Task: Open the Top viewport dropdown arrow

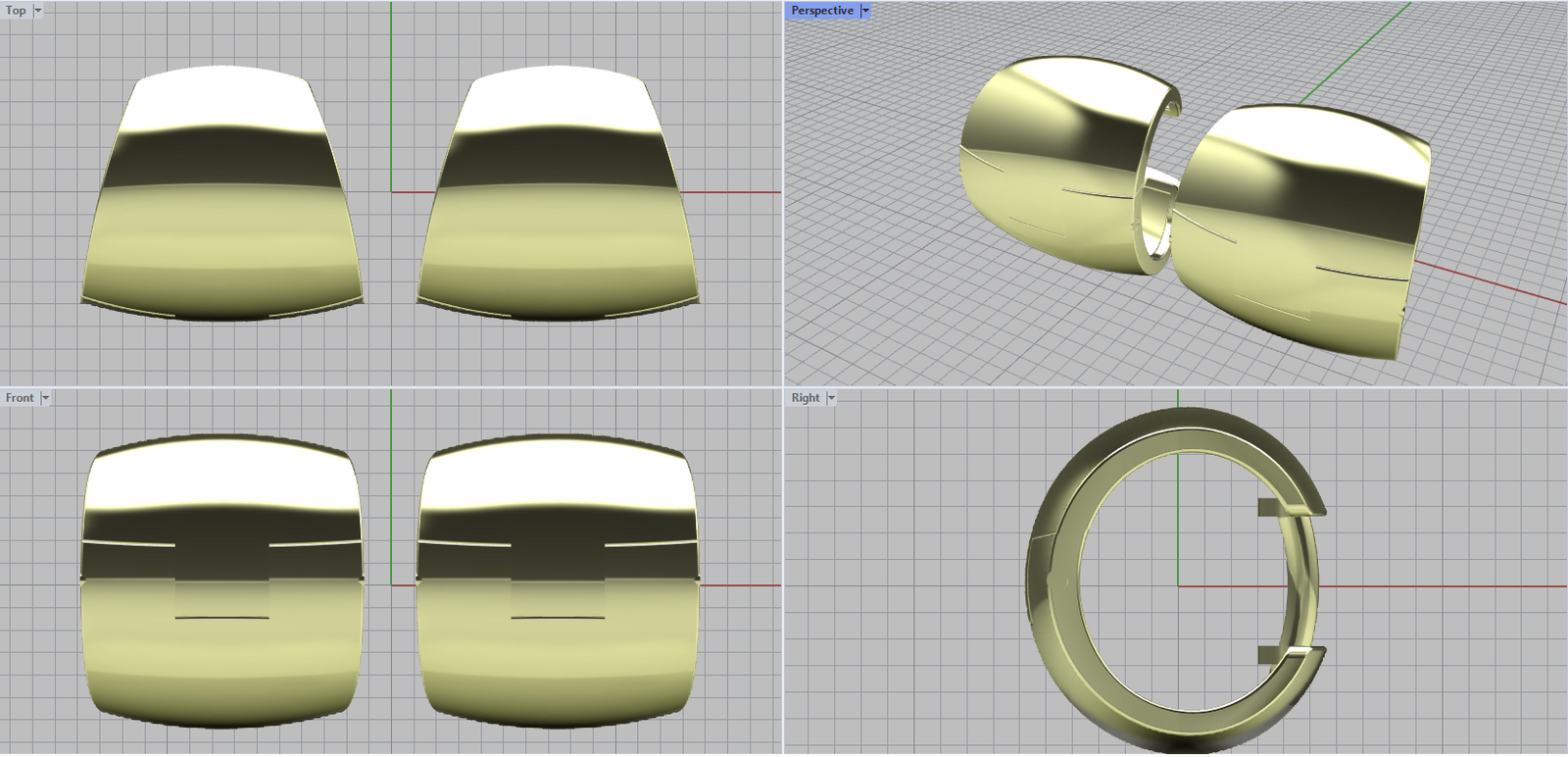Action: pos(38,11)
